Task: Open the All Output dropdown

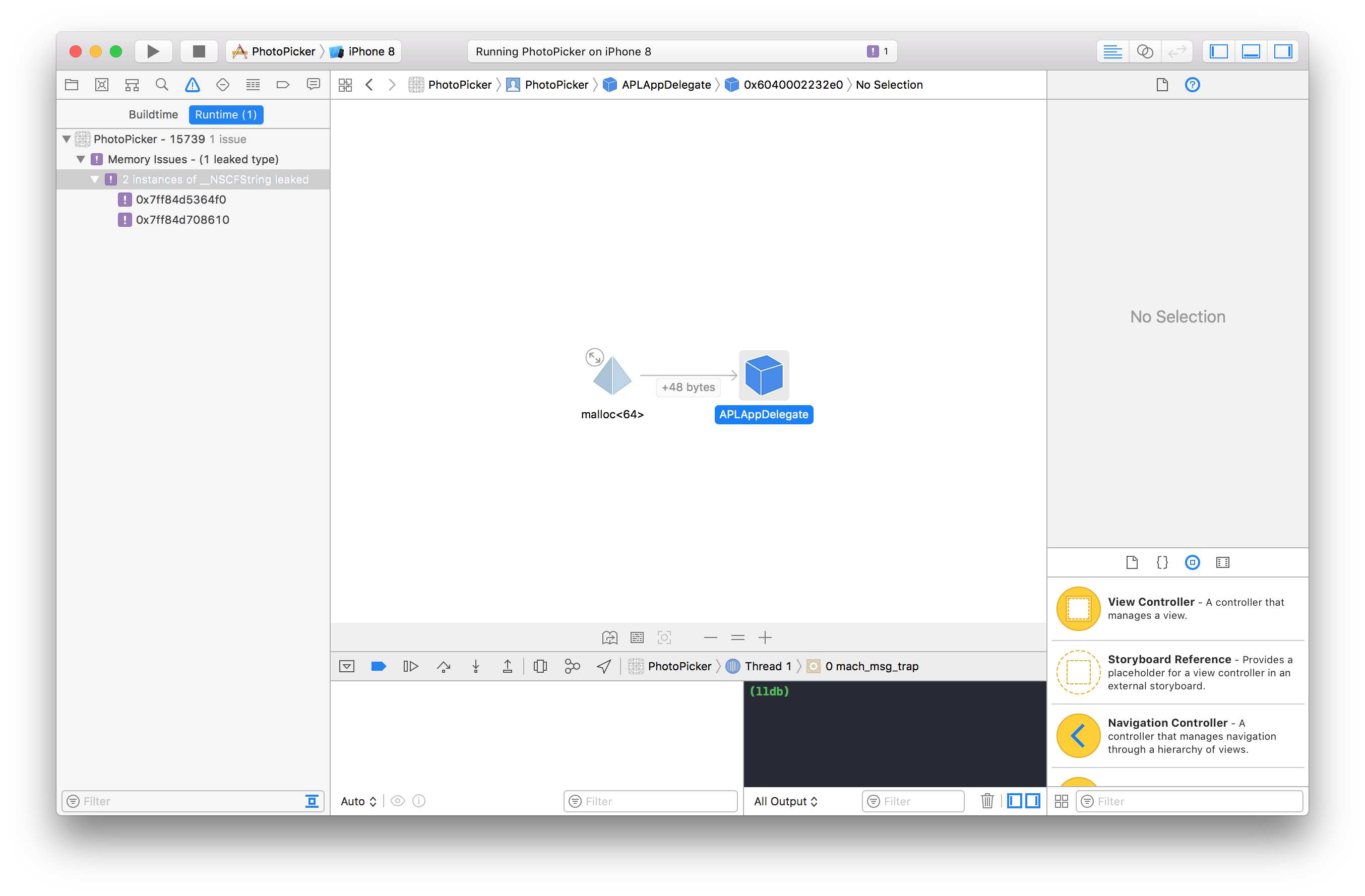Action: click(785, 801)
